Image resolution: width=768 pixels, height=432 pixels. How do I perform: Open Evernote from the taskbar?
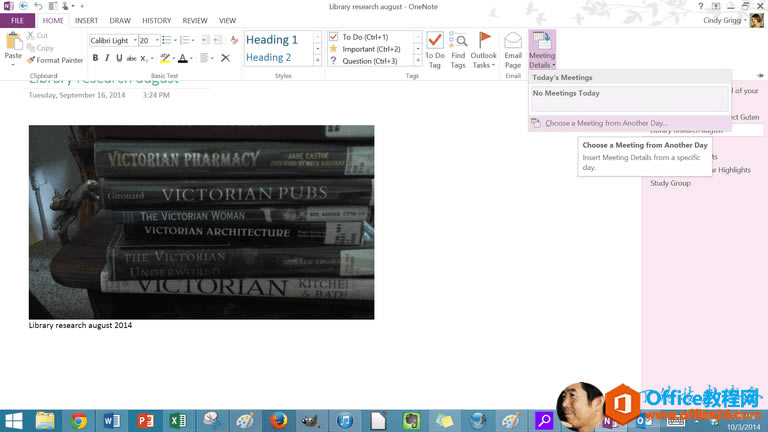[411, 421]
